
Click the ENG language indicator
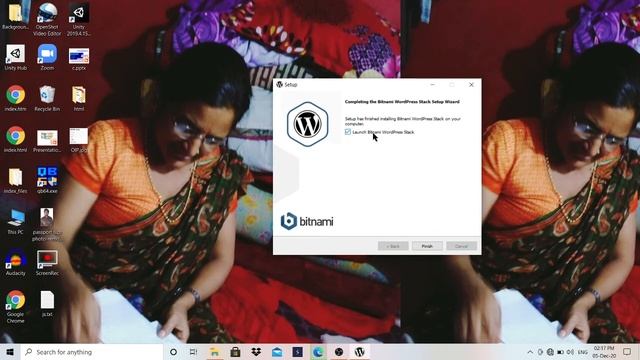coord(583,352)
